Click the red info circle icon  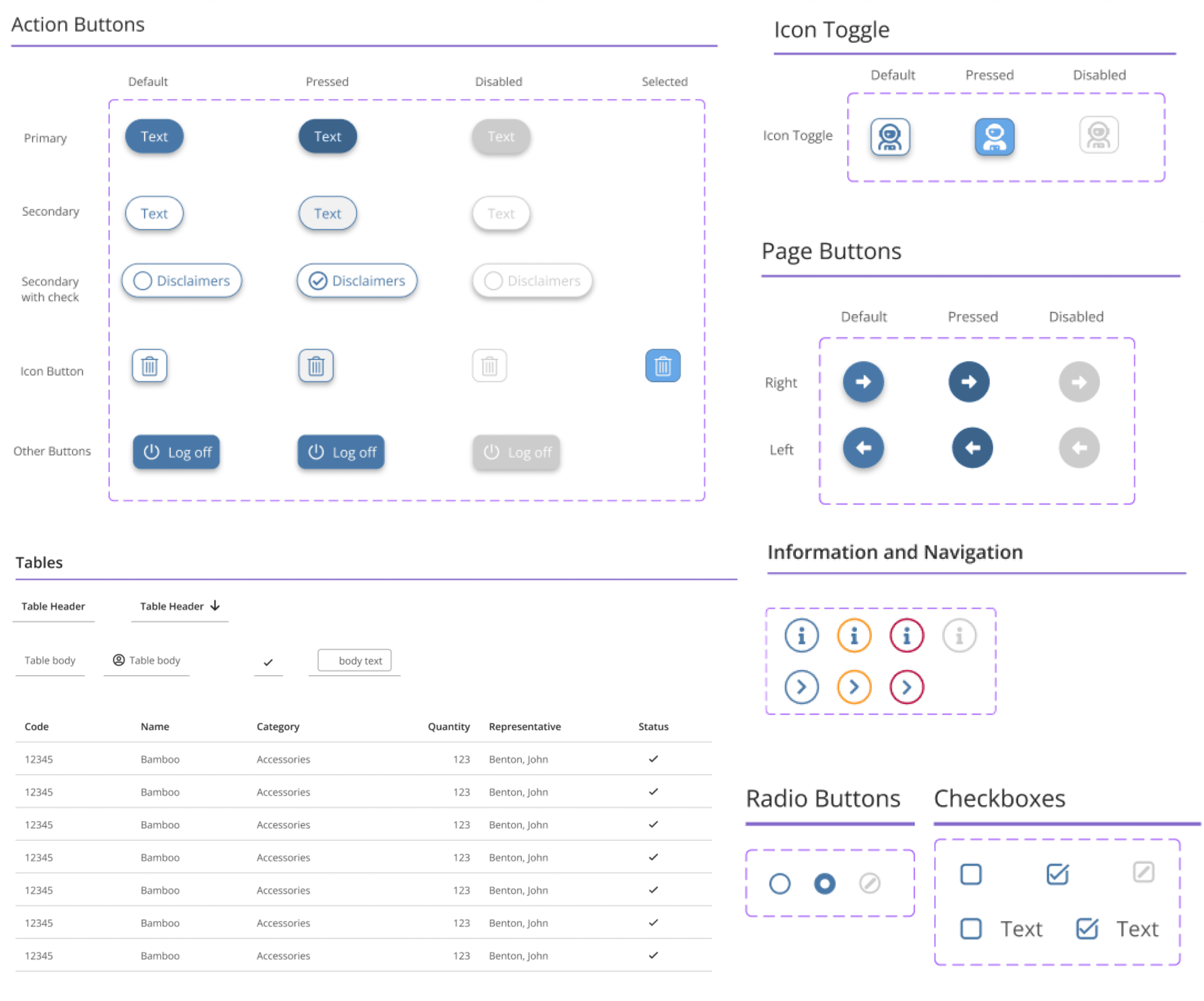tap(906, 635)
